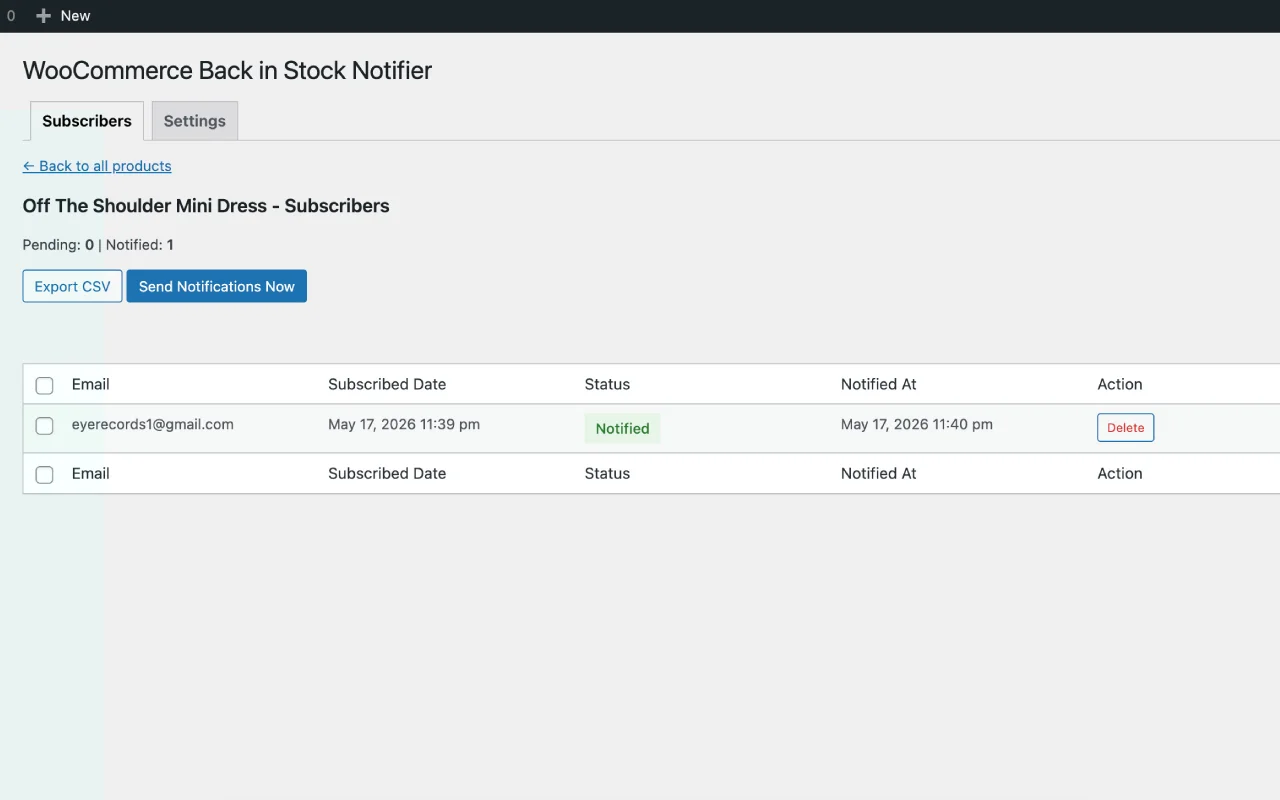Click Off The Shoulder Mini Dress heading
The width and height of the screenshot is (1280, 800).
click(x=206, y=206)
